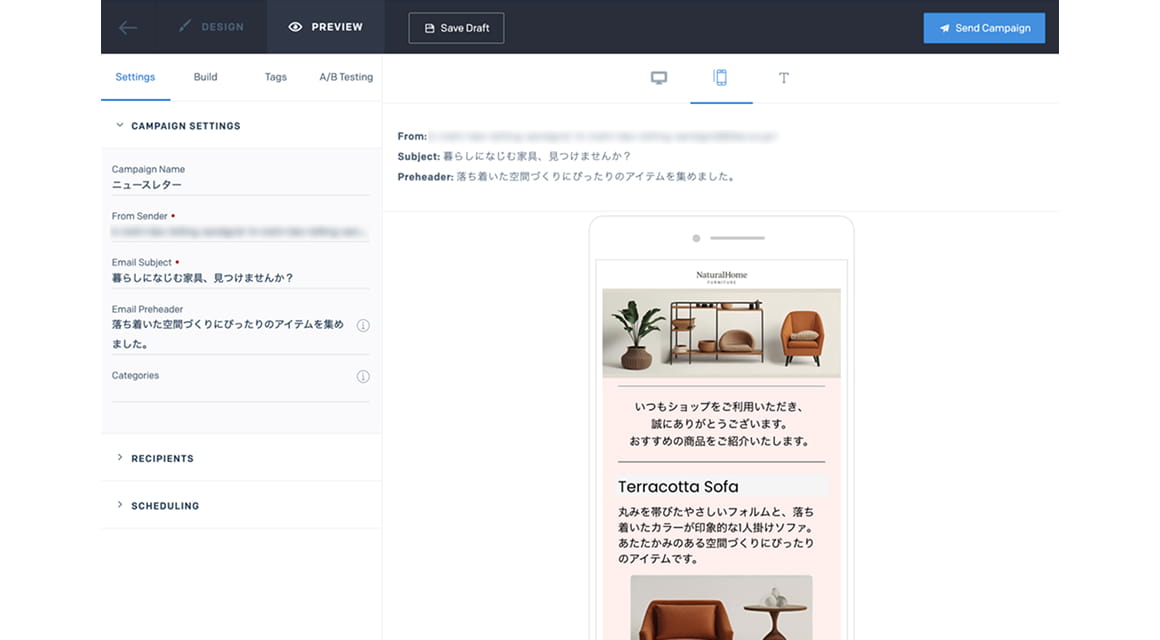
Task: Select plain text preview icon
Action: (784, 78)
